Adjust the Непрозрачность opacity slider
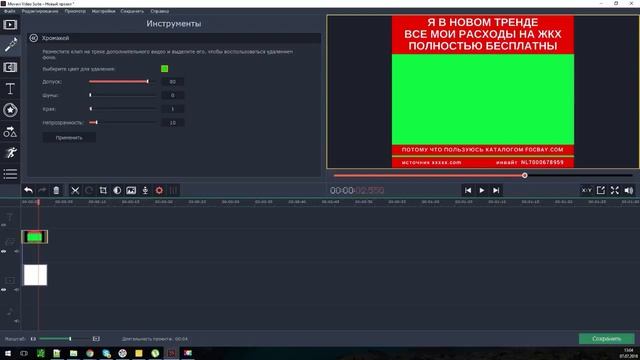 point(122,122)
